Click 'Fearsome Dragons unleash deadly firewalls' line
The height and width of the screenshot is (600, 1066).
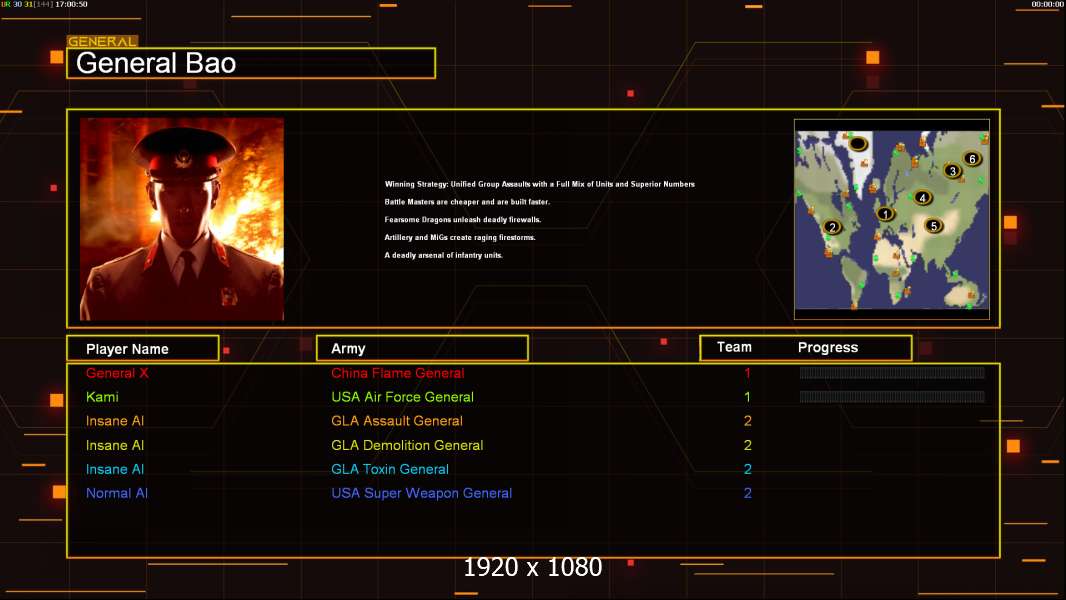(463, 219)
